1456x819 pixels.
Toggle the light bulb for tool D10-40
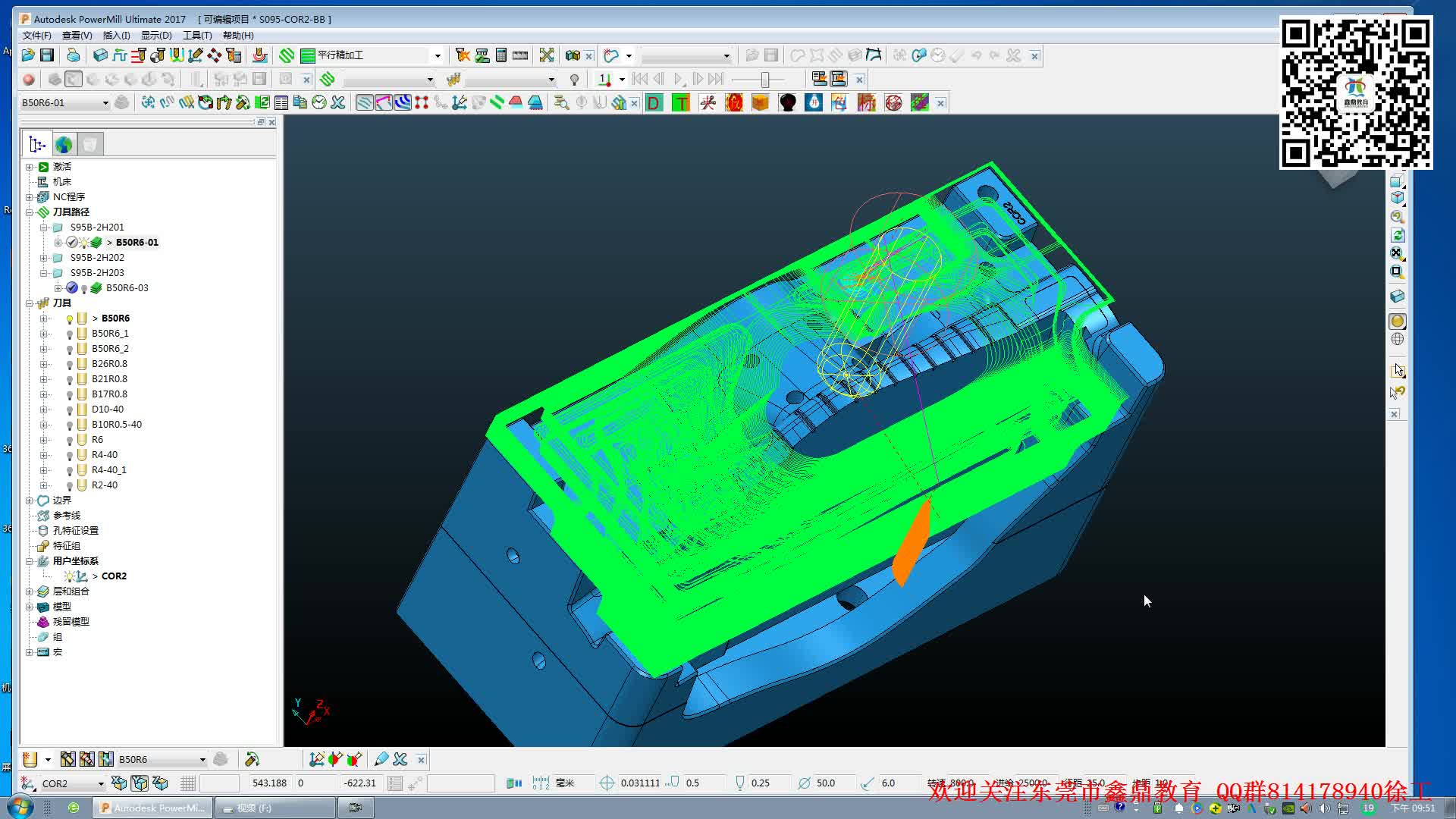(70, 410)
